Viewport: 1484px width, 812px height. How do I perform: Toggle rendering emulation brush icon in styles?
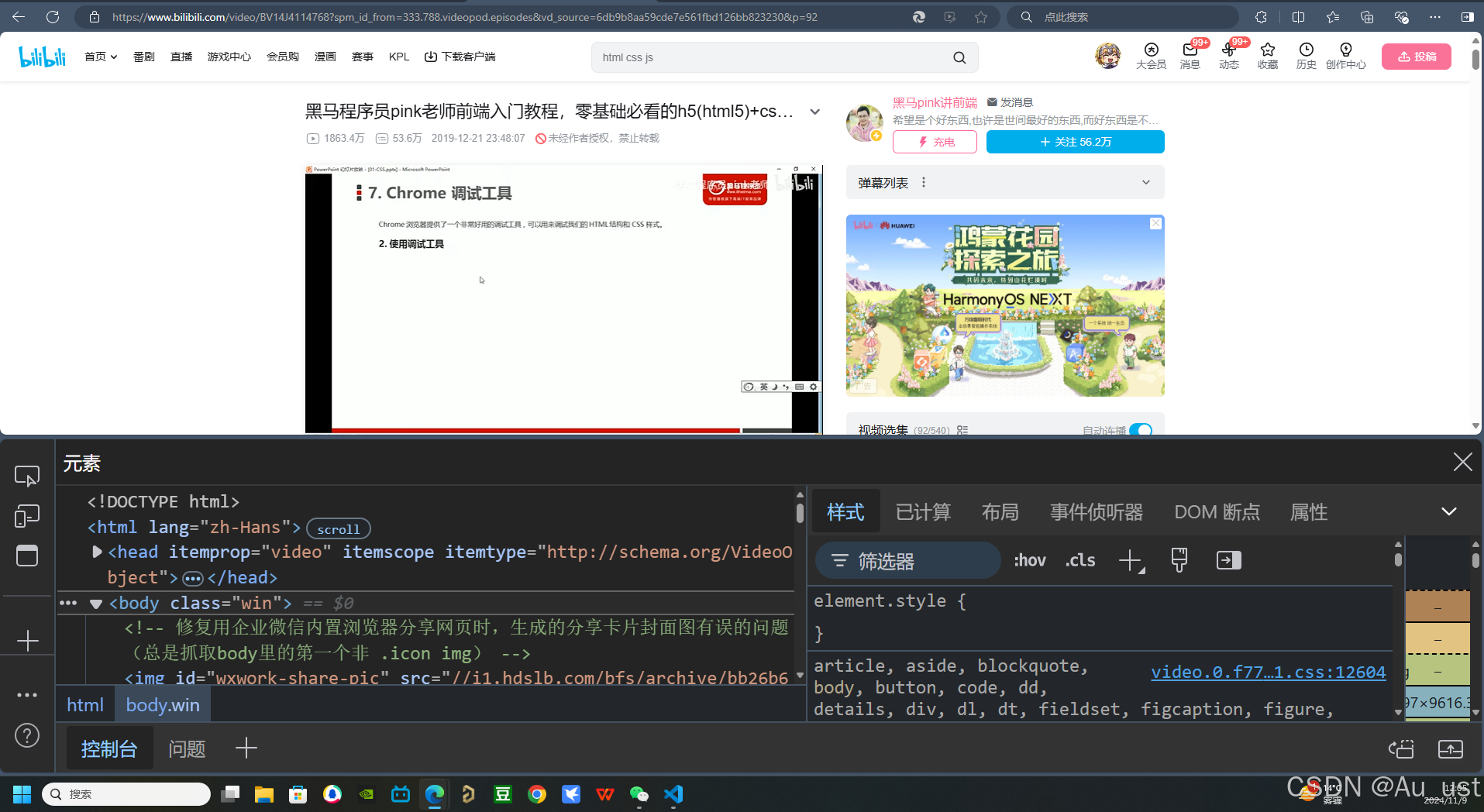pyautogui.click(x=1179, y=560)
